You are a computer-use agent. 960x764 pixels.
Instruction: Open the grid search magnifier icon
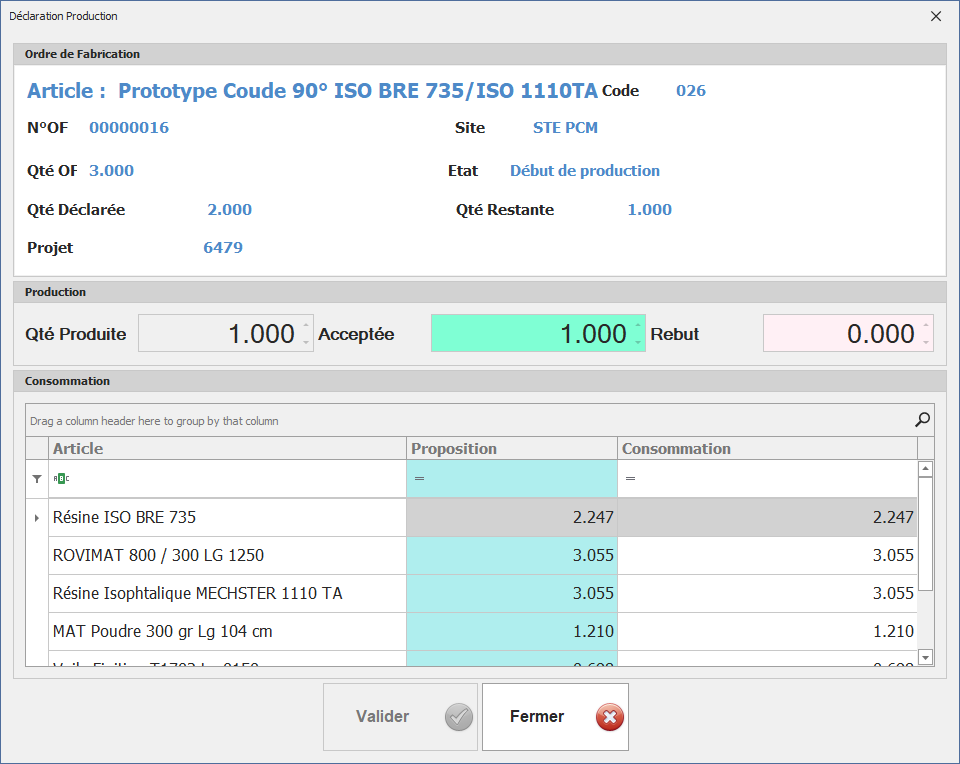click(922, 420)
